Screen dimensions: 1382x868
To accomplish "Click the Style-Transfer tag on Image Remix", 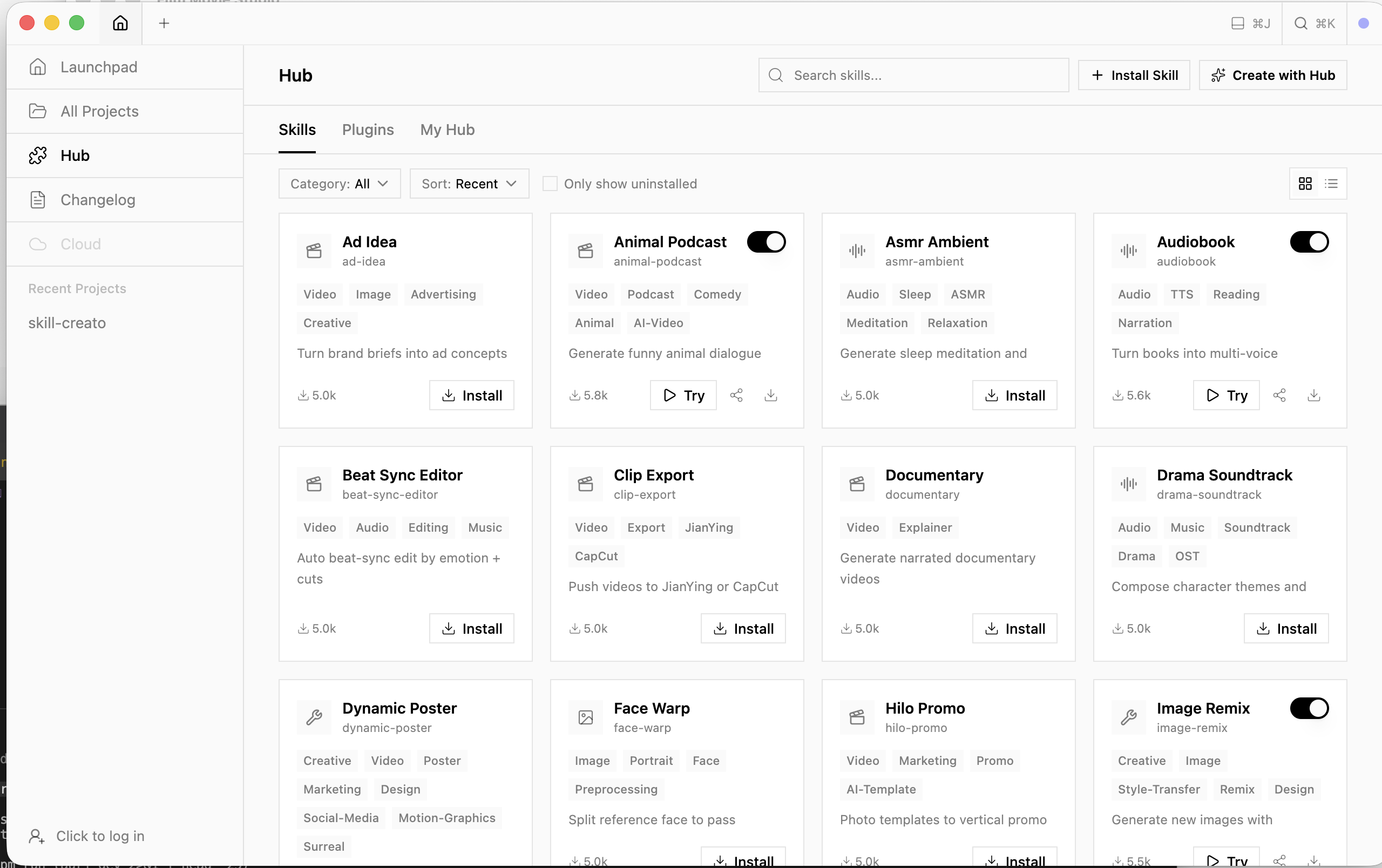I will tap(1159, 789).
